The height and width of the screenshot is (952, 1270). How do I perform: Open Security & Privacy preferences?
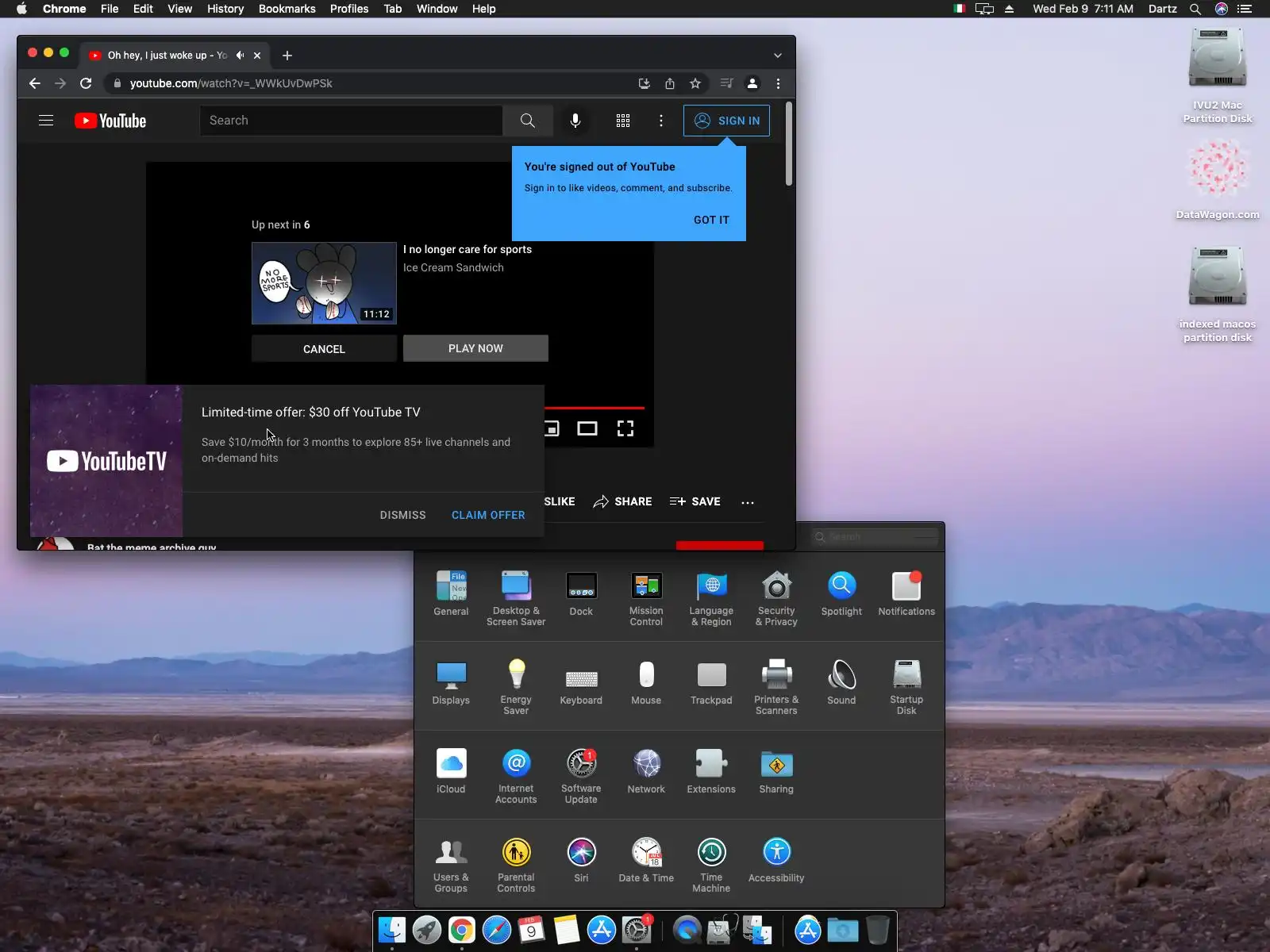tap(776, 598)
